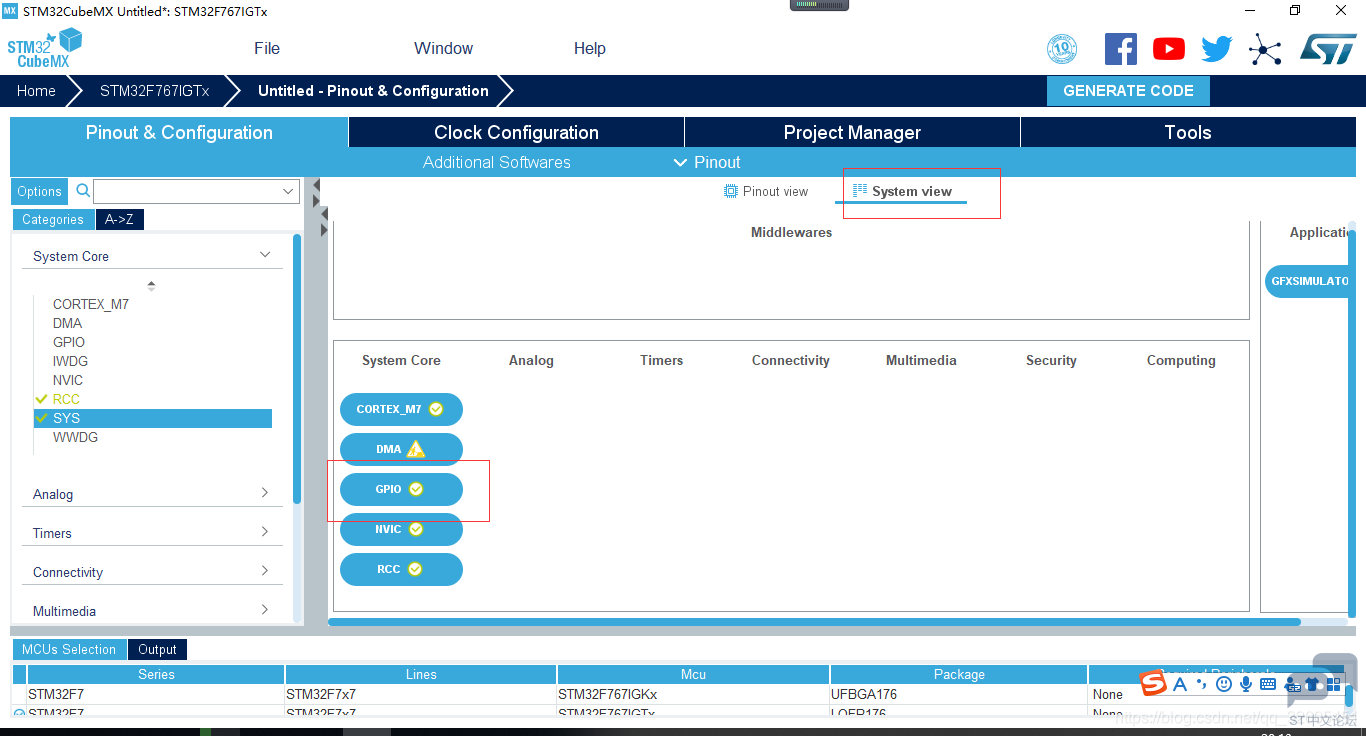Select NVIC in the category tree
The width and height of the screenshot is (1366, 736).
pos(68,380)
